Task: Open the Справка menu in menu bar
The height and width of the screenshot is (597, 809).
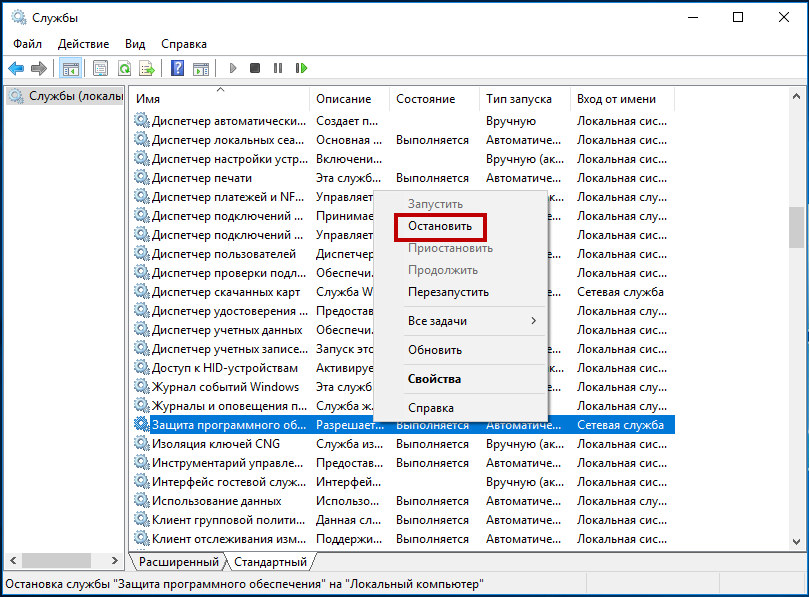Action: coord(184,44)
